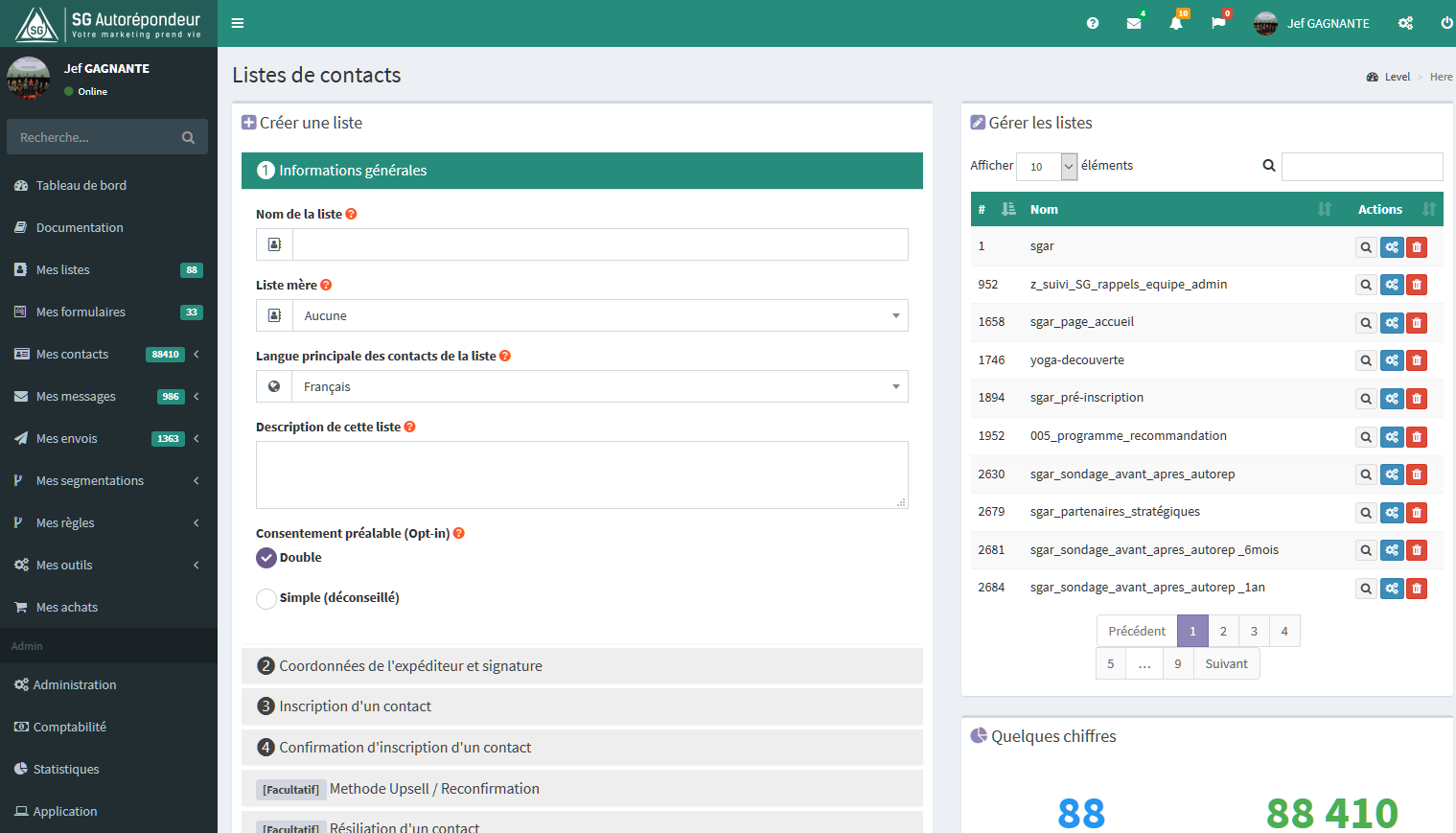The width and height of the screenshot is (1456, 833).
Task: Click the Nom de la liste input field
Action: (x=600, y=244)
